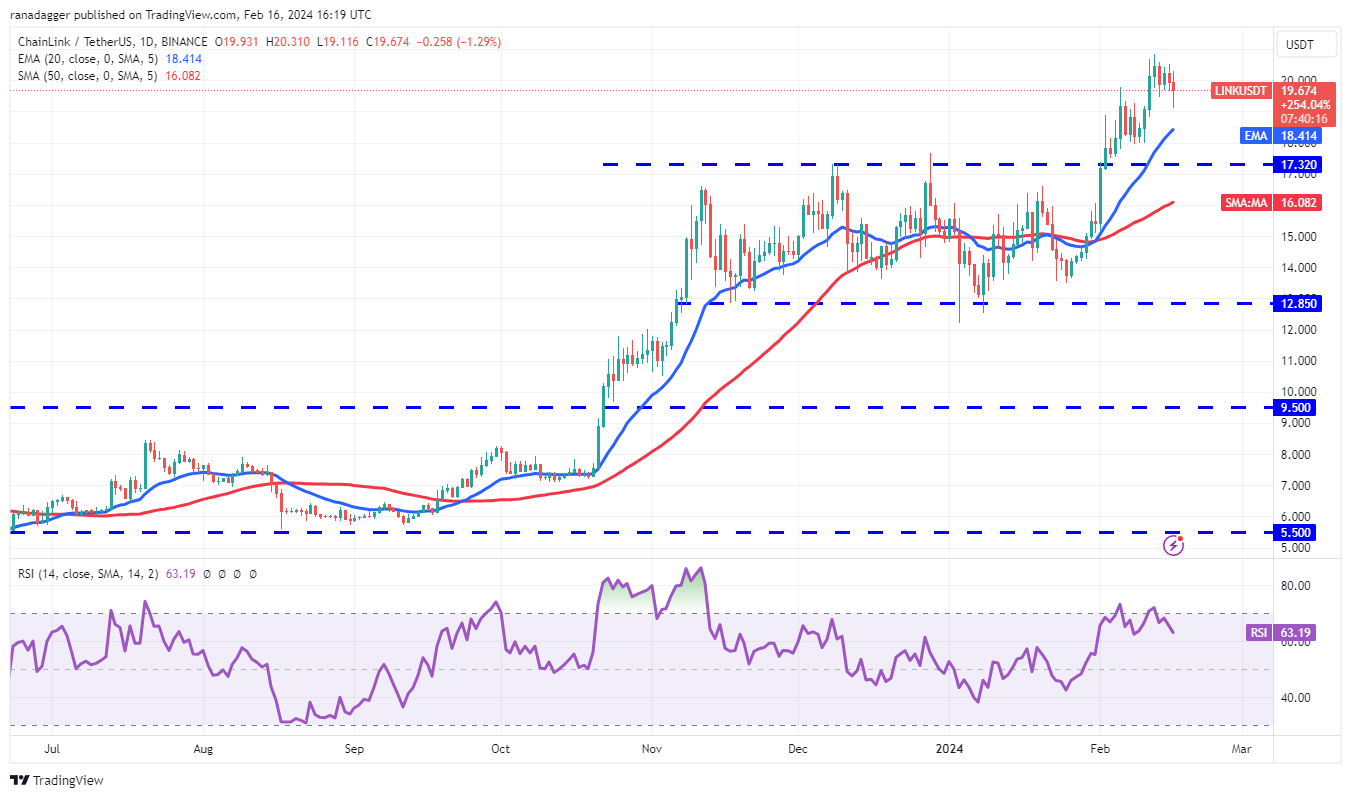Viewport: 1351px width, 798px height.
Task: Click the 18.414 EMA value on price scale
Action: 1300,136
